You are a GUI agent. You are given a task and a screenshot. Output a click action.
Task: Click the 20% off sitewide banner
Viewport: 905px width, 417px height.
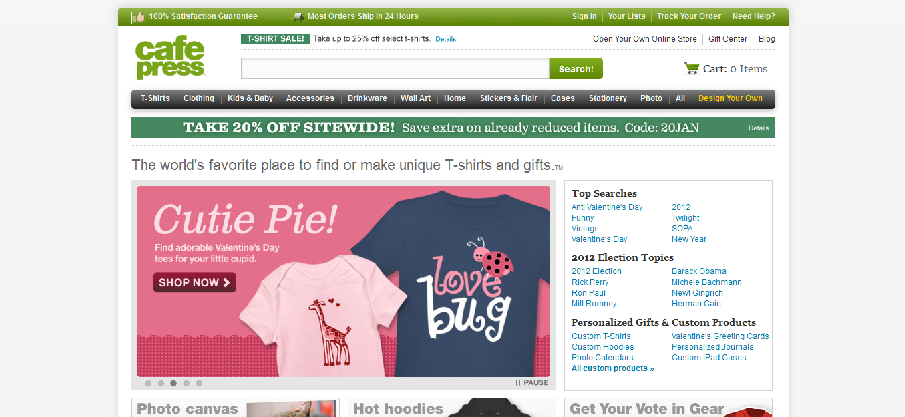click(452, 128)
